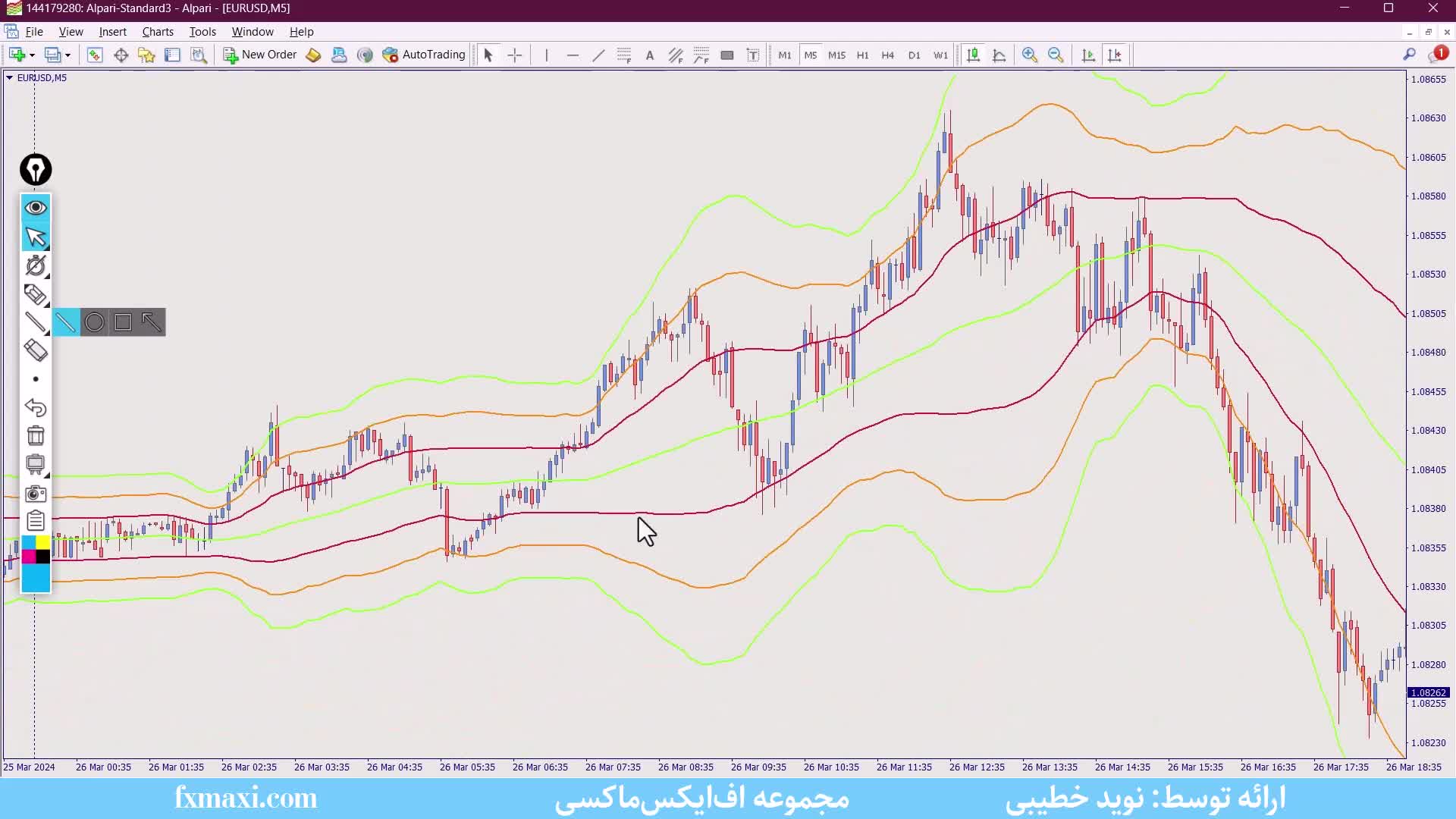Viewport: 1456px width, 819px height.
Task: Click the camera screenshot icon in sidebar
Action: point(36,494)
